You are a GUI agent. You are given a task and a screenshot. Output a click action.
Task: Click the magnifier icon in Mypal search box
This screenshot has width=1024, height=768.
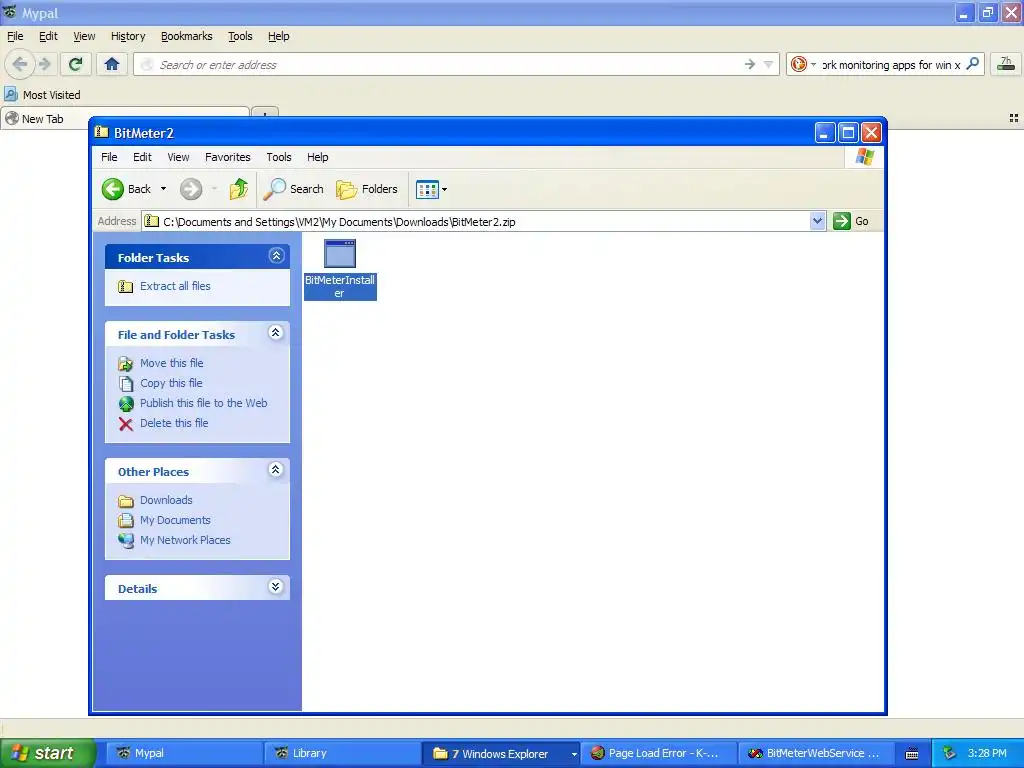972,64
